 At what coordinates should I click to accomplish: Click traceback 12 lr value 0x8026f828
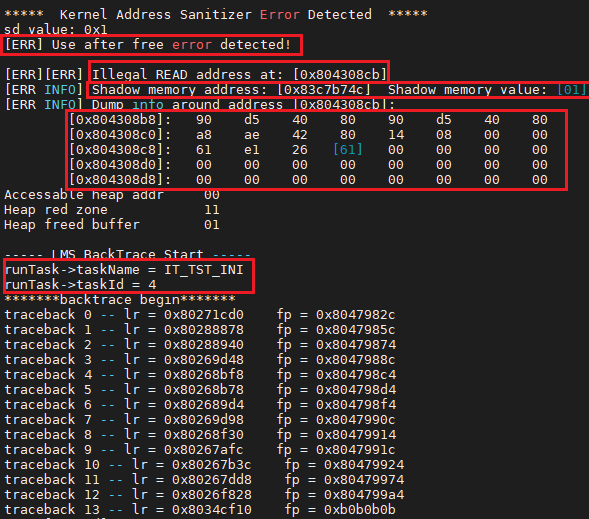point(212,495)
